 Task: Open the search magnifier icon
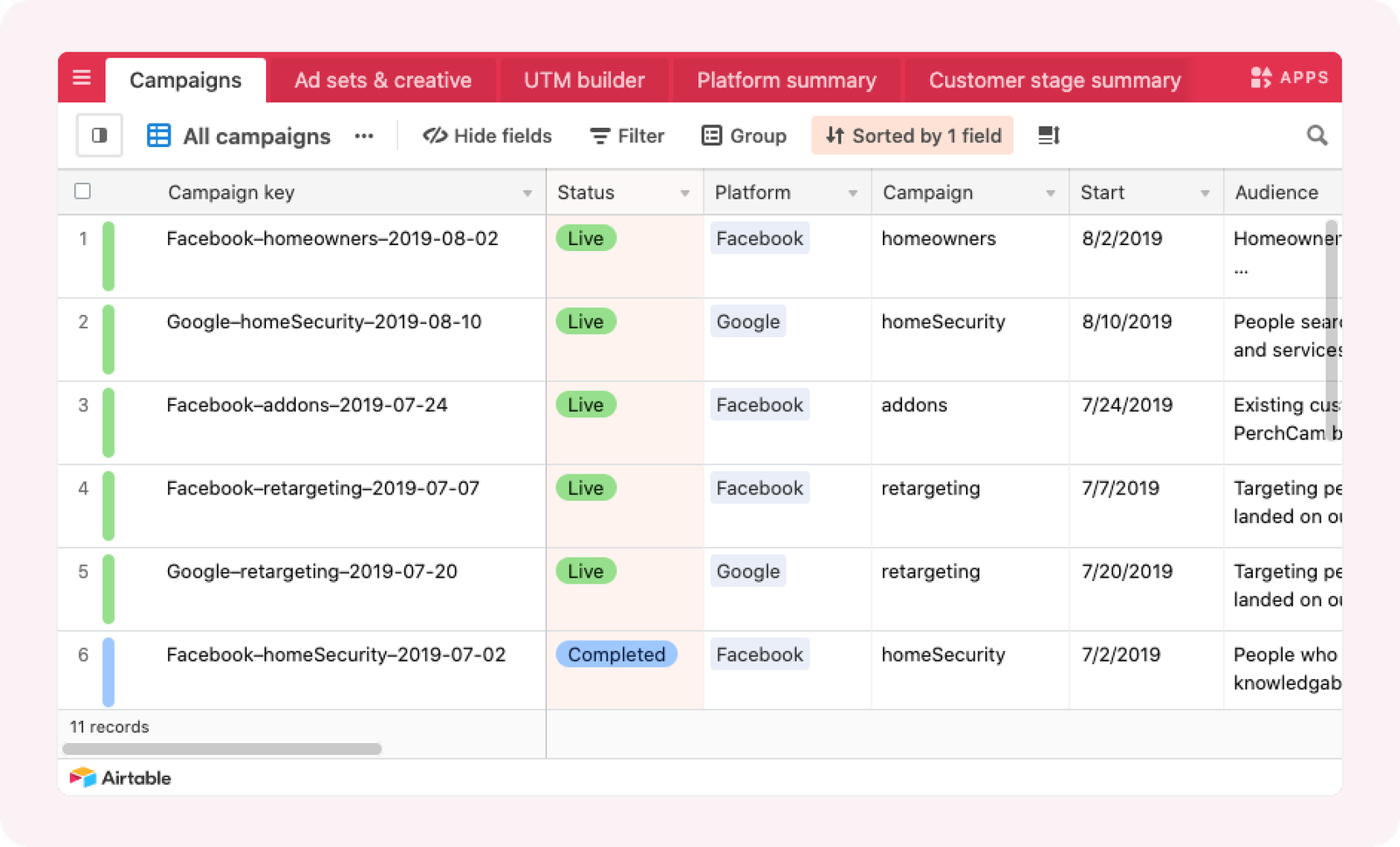pos(1317,136)
